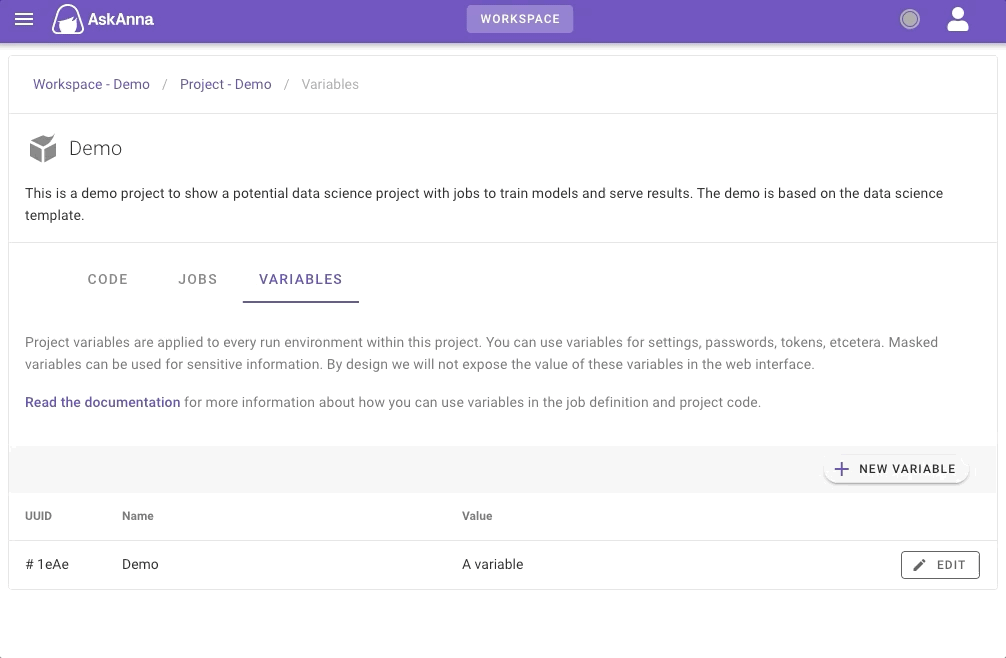The height and width of the screenshot is (658, 1006).
Task: Click the Name column header
Action: pyautogui.click(x=137, y=516)
